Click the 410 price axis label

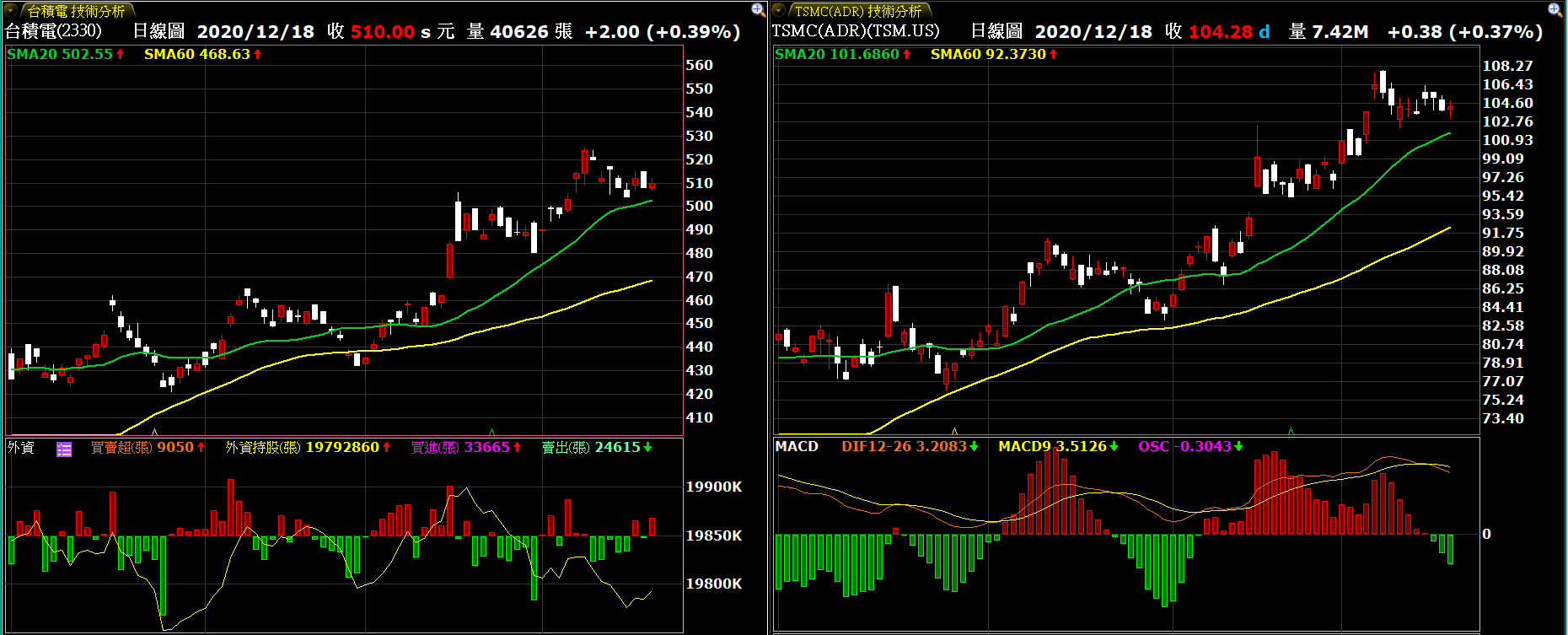click(x=700, y=417)
